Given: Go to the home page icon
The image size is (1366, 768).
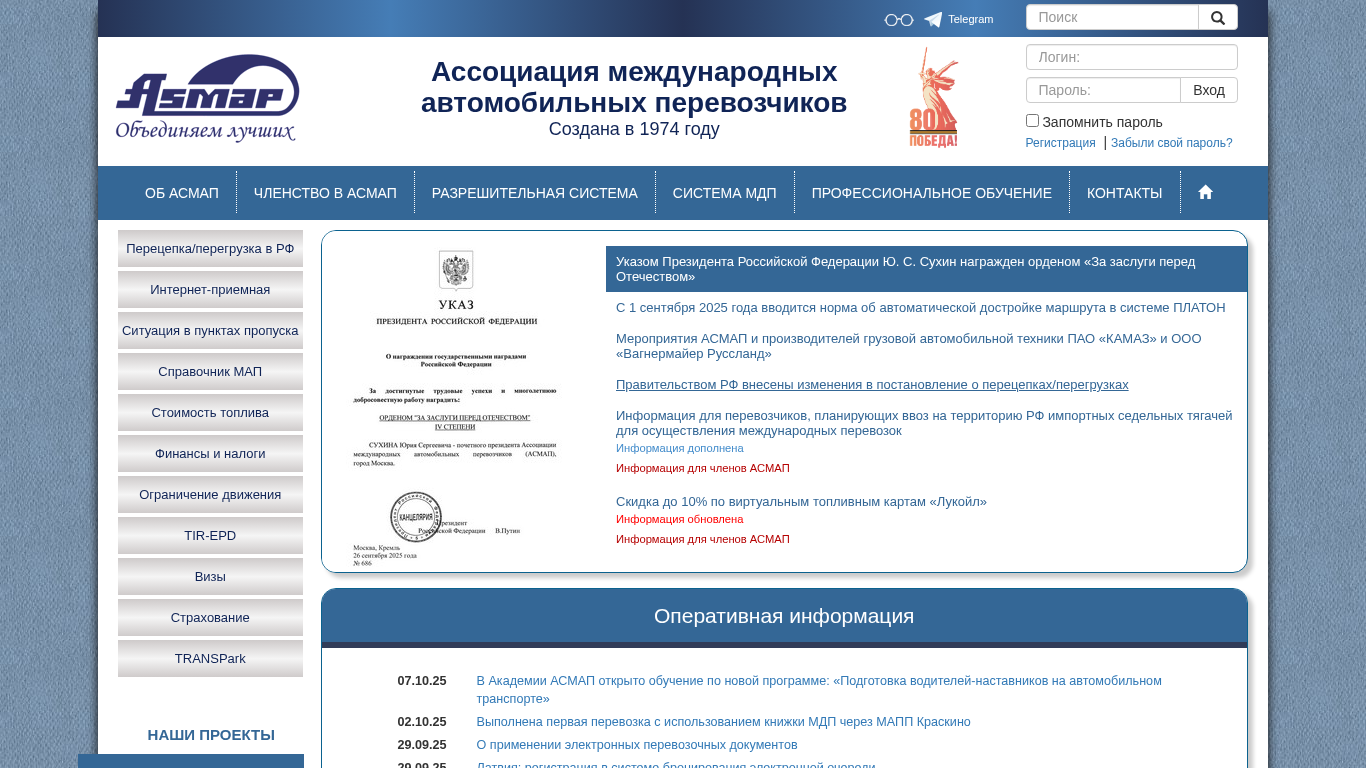Looking at the screenshot, I should click(x=1205, y=192).
